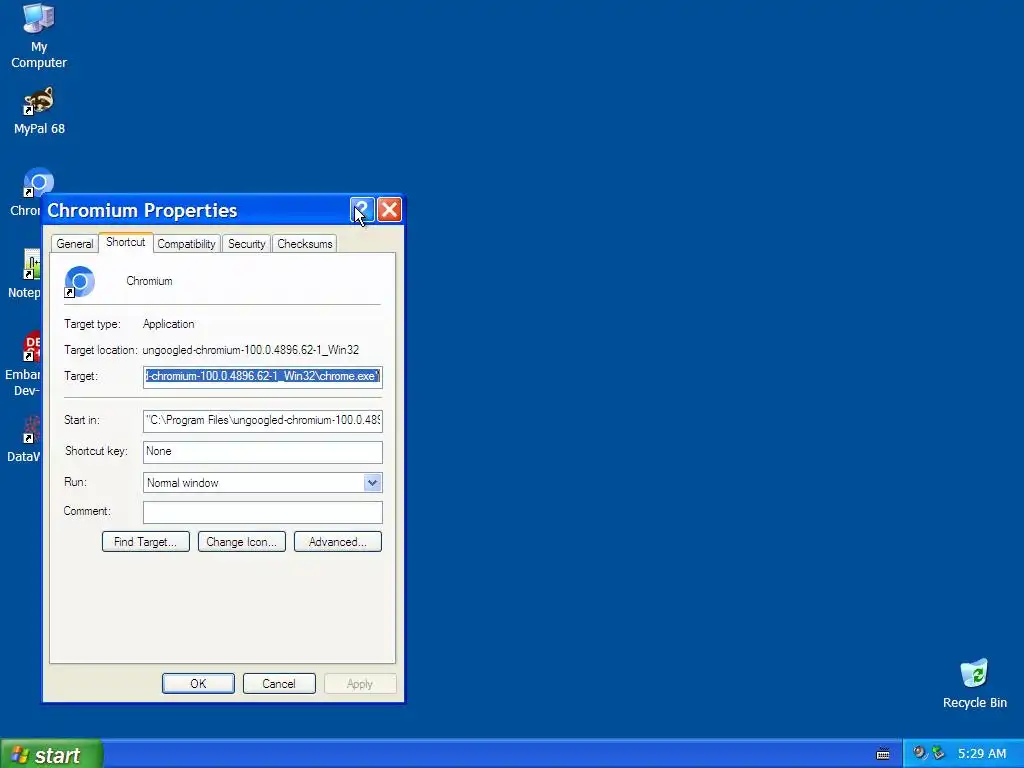
Task: Click the Find Target button
Action: click(146, 541)
